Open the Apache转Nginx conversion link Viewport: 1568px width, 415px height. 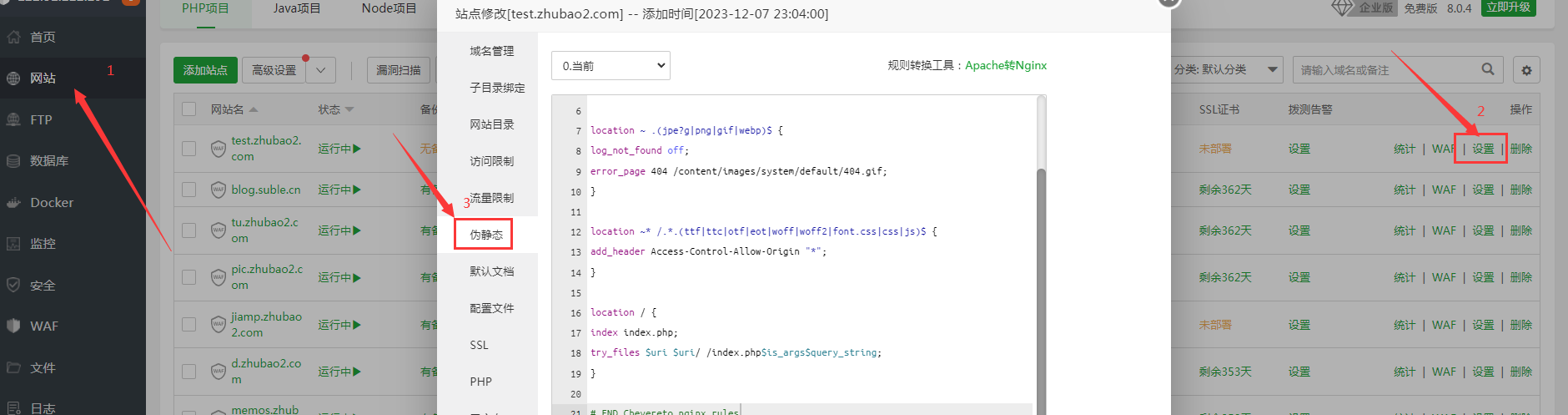1006,65
